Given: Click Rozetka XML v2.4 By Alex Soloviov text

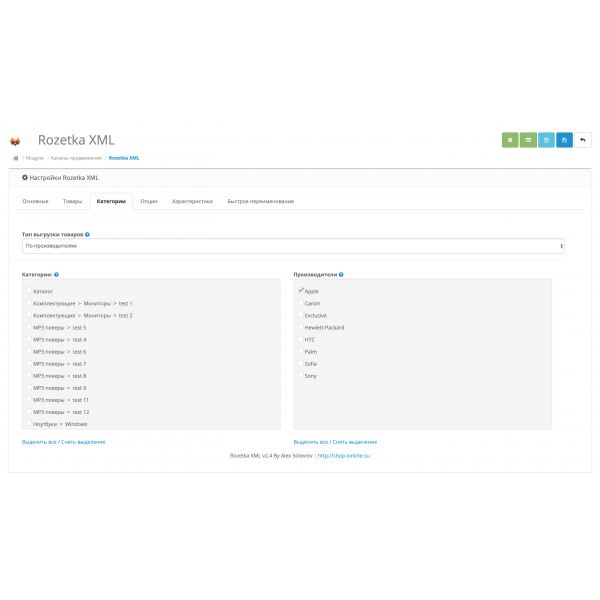Looking at the screenshot, I should coord(271,456).
